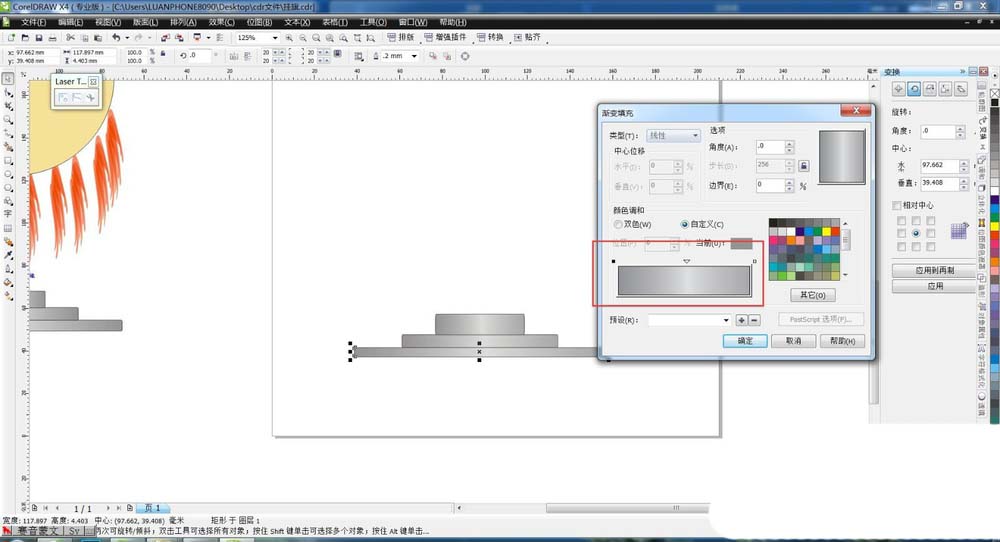Select the 双色 two-color radio button
Viewport: 1000px width, 542px height.
pyautogui.click(x=618, y=224)
